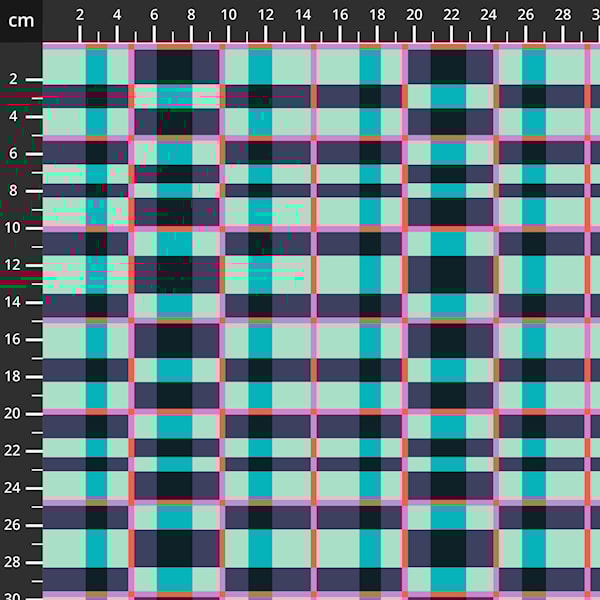Select the 20 label on the left ruler
Screen dimensions: 600x600
14,413
